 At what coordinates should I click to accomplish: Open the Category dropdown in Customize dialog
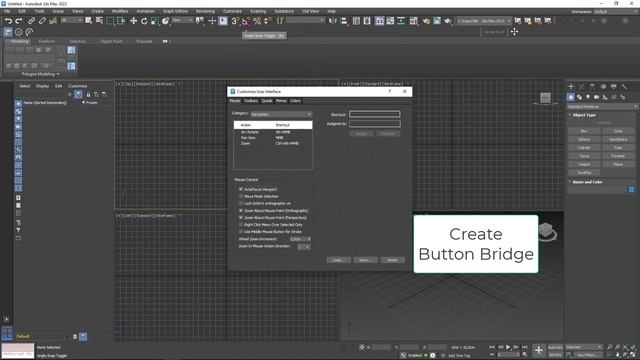pos(281,114)
